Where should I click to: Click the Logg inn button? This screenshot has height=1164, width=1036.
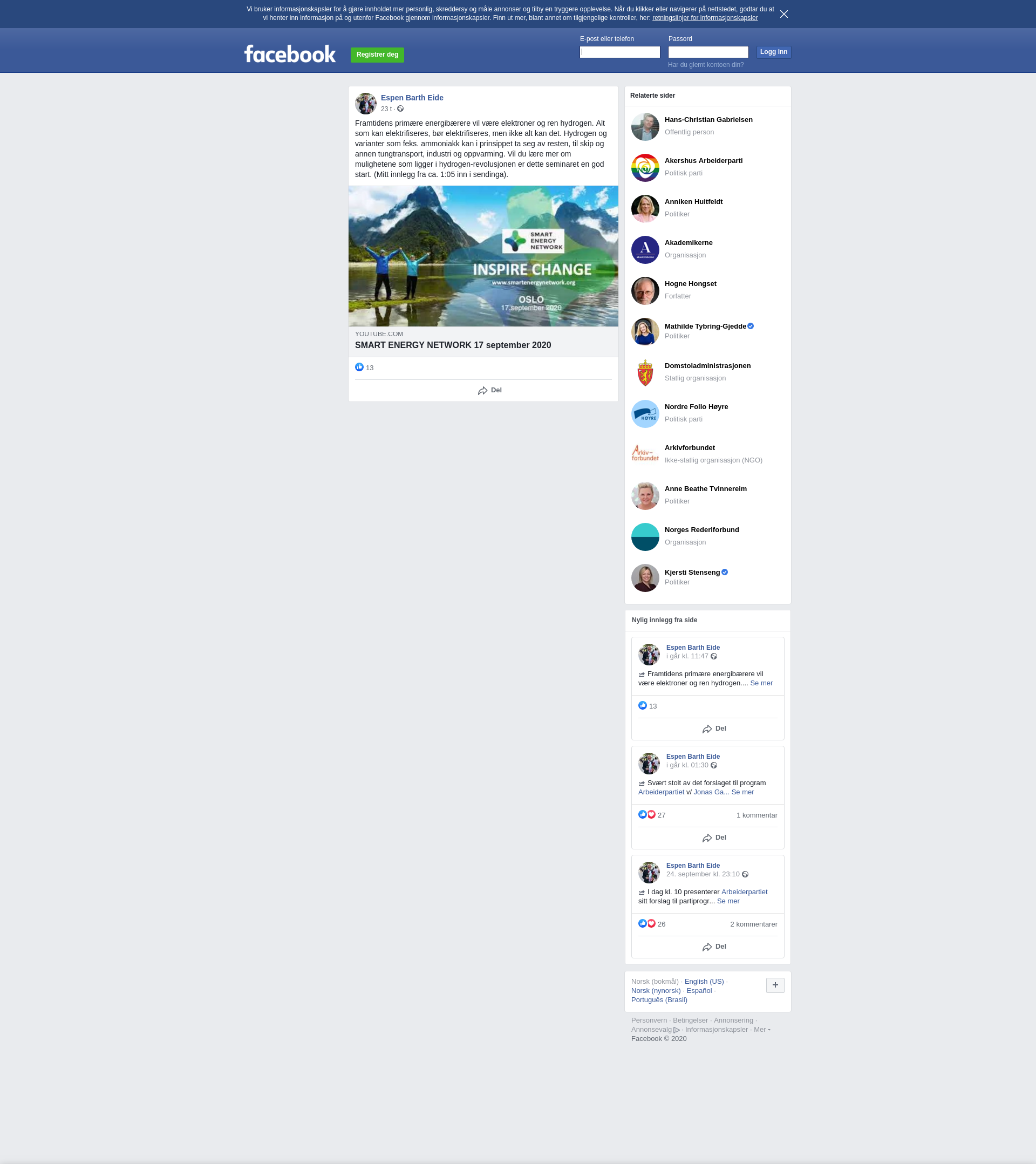pos(773,52)
